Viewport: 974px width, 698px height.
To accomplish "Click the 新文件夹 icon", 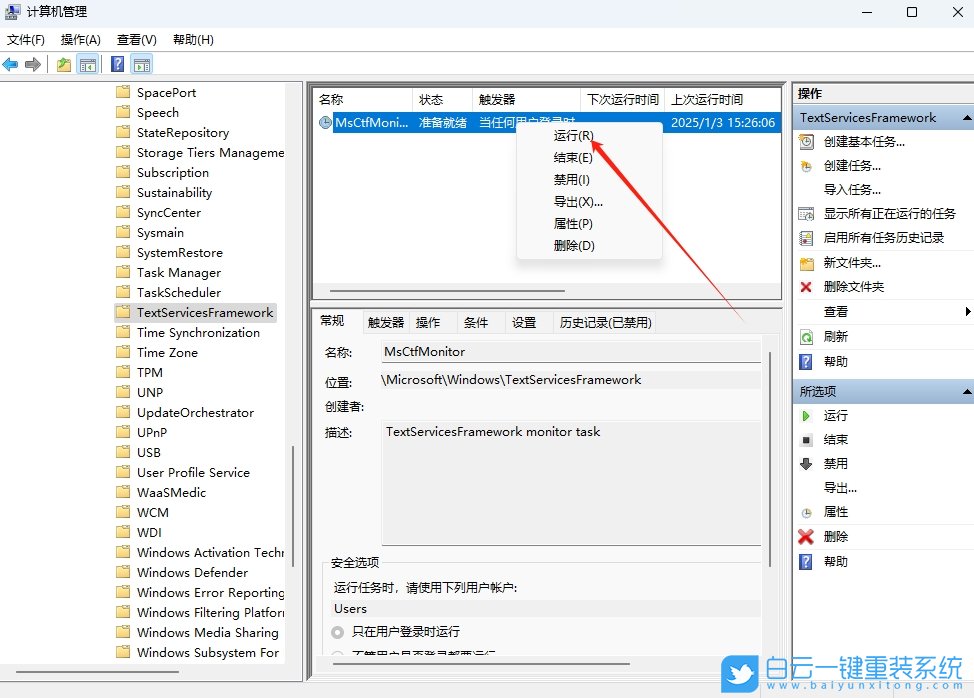I will (807, 261).
